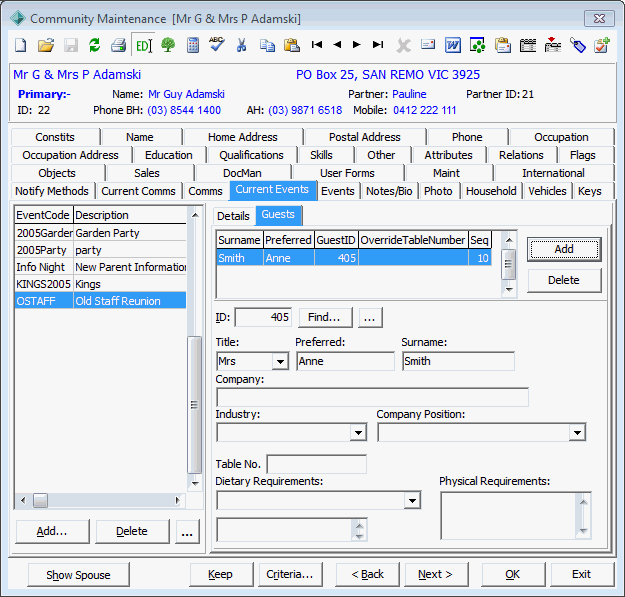Go to previous record arrow
The width and height of the screenshot is (625, 597).
(337, 44)
